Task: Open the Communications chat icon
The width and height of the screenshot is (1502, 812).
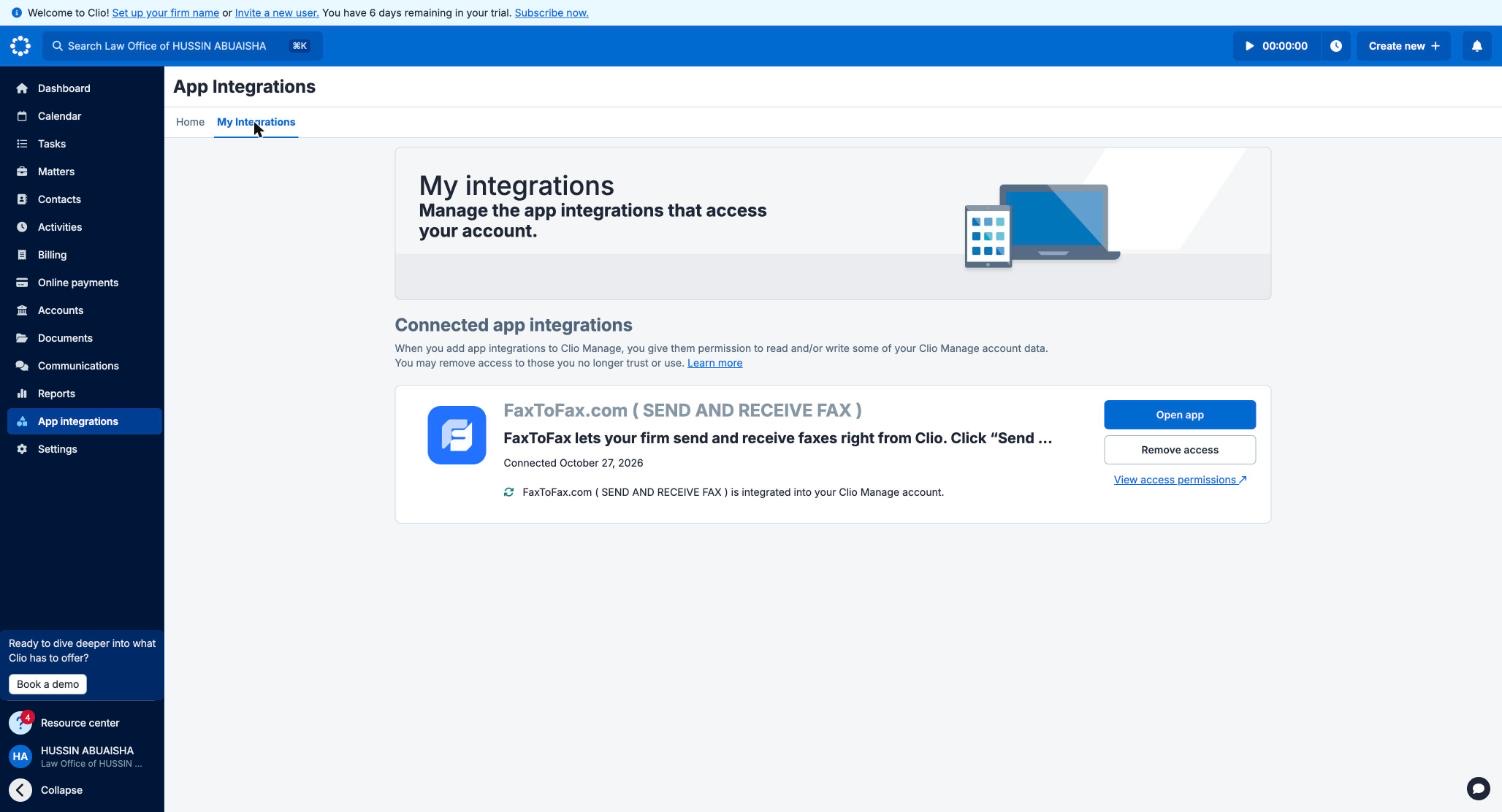Action: tap(22, 366)
